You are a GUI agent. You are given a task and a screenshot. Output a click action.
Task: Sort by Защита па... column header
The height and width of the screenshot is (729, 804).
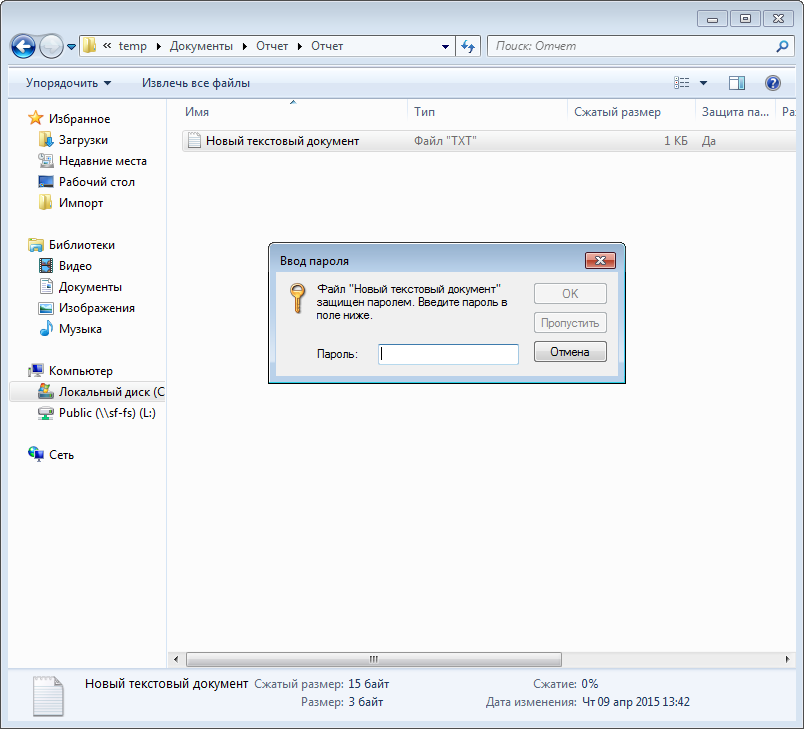point(735,112)
